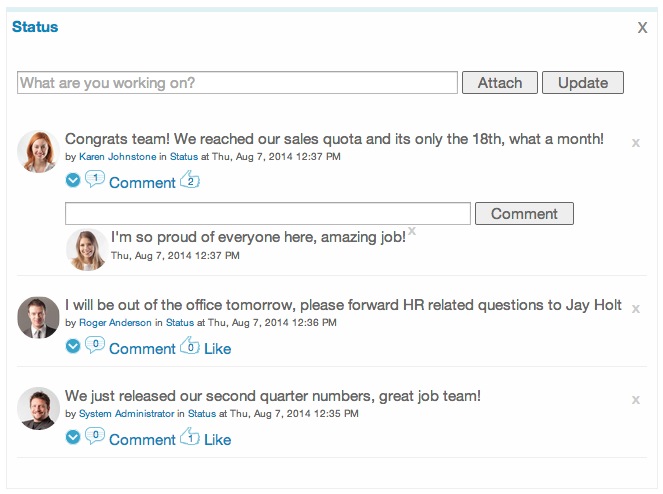Image resolution: width=663 pixels, height=494 pixels.
Task: Click thumbs-up icon on Karen Johnstone's post
Action: click(190, 179)
